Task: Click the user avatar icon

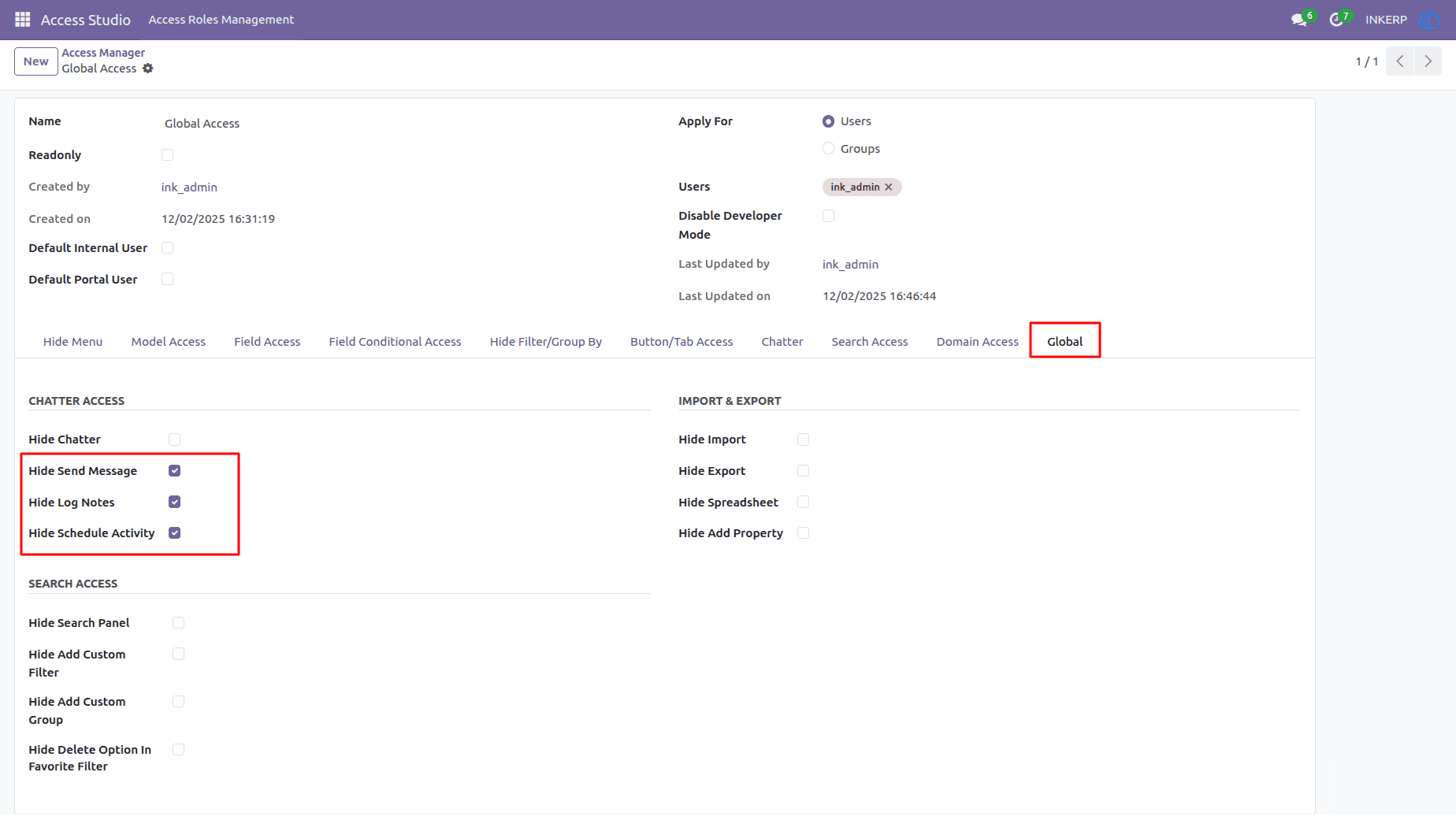Action: click(1429, 20)
